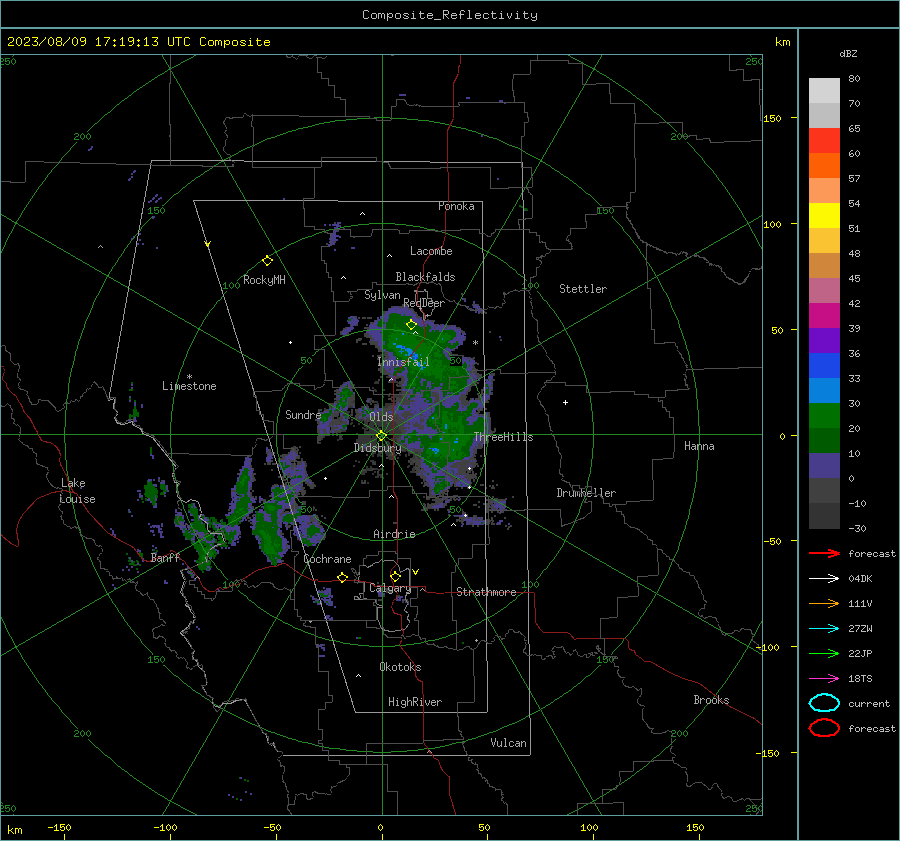Viewport: 900px width, 841px height.
Task: Click the Innisfail town label
Action: click(x=403, y=362)
